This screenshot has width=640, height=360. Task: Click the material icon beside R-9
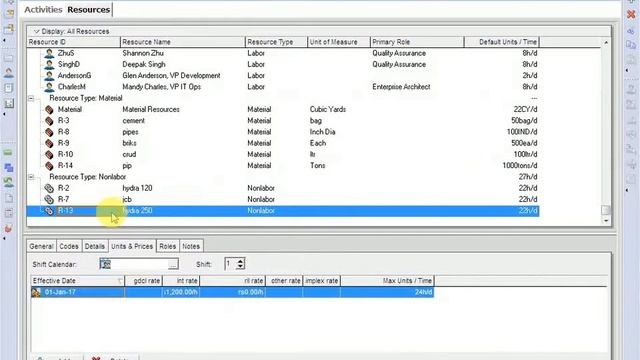pos(49,143)
